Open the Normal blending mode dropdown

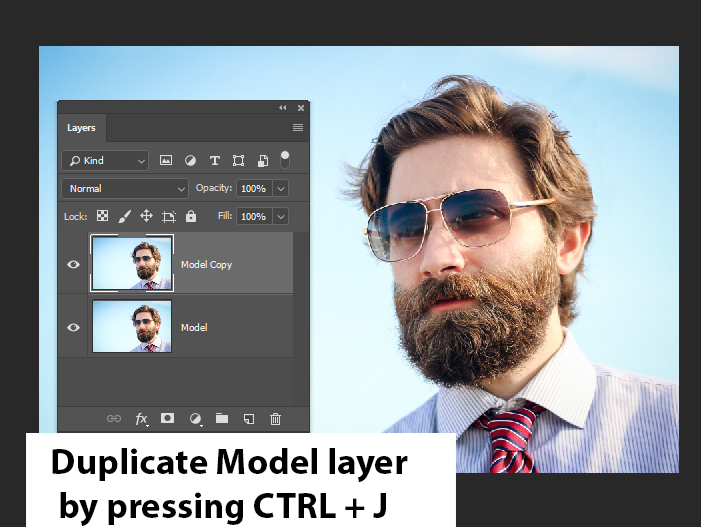click(125, 189)
